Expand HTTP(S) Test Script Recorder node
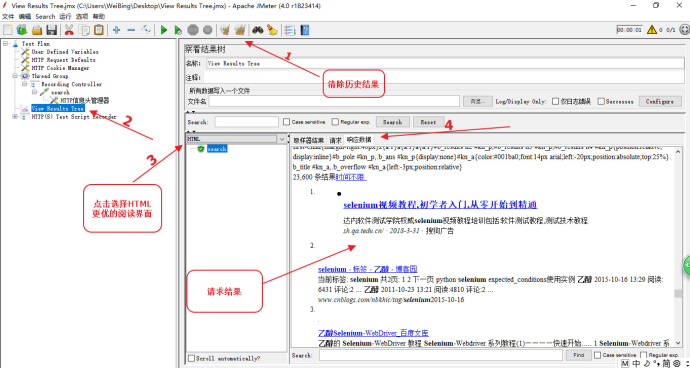The height and width of the screenshot is (368, 690). tap(15, 117)
